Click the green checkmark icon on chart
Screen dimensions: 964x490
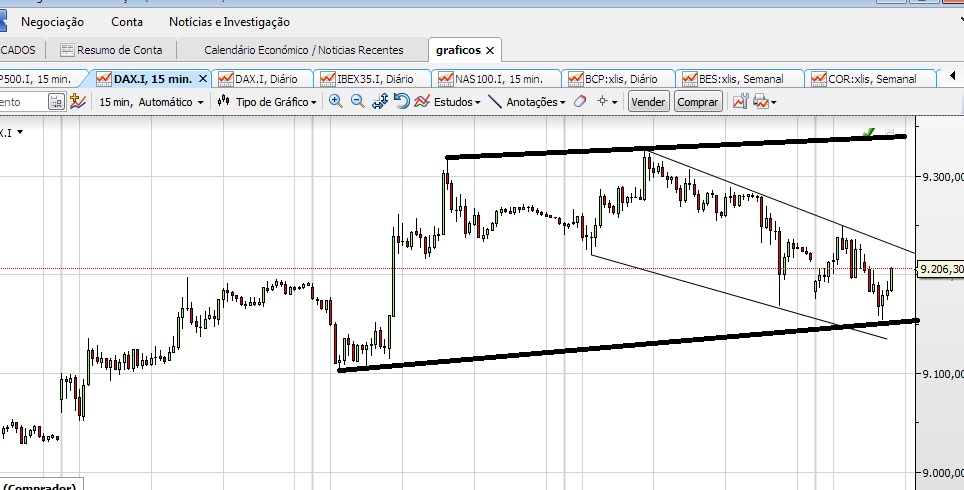coord(869,133)
